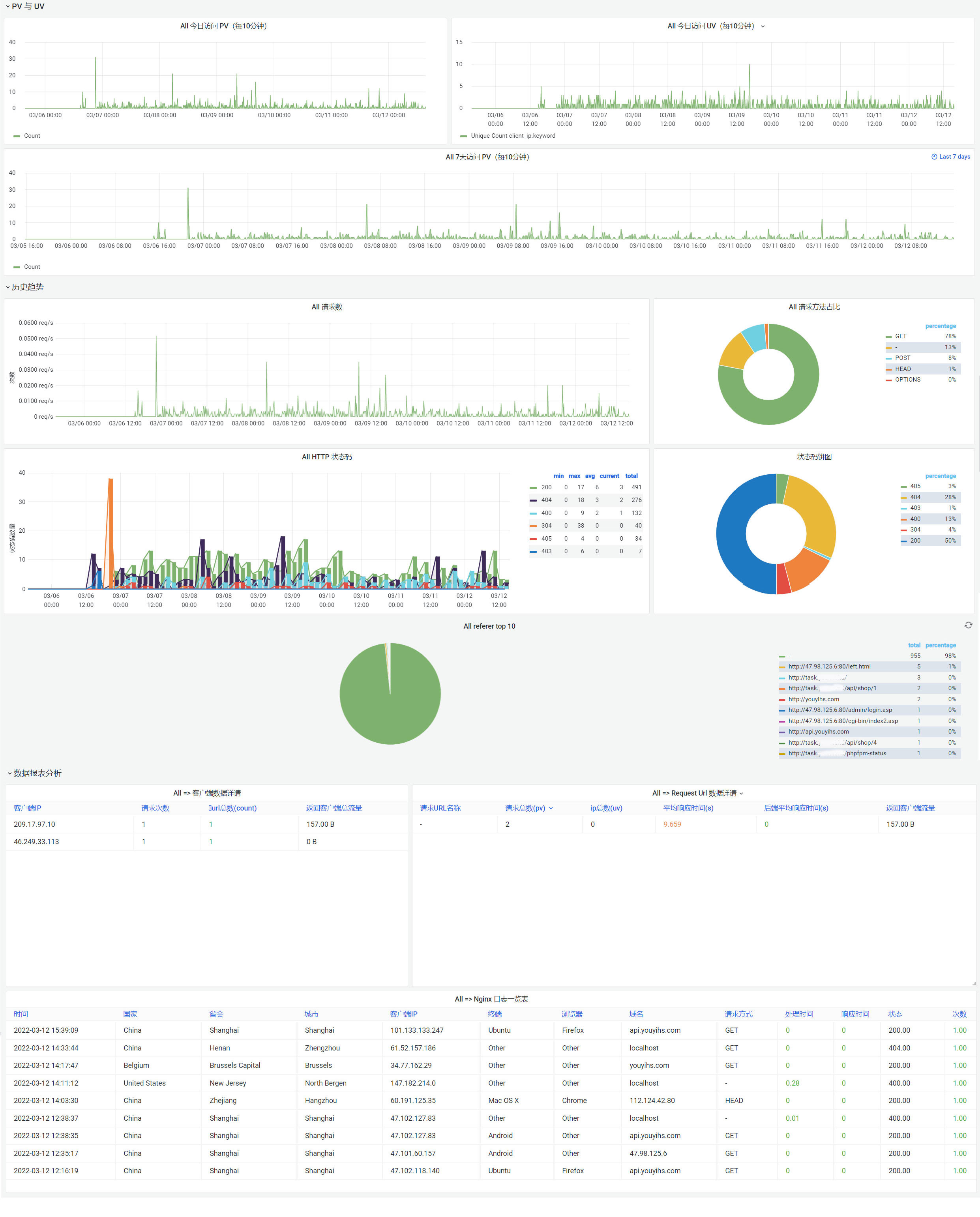Click the green color swatch next to GET
The height and width of the screenshot is (1217, 980).
point(888,337)
